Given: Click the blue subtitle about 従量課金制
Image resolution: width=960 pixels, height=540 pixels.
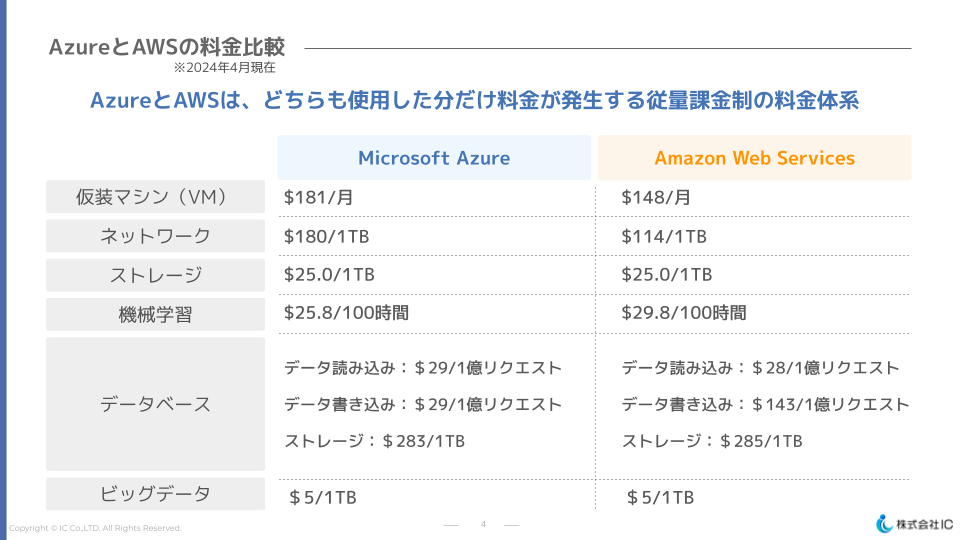Looking at the screenshot, I should coord(475,101).
